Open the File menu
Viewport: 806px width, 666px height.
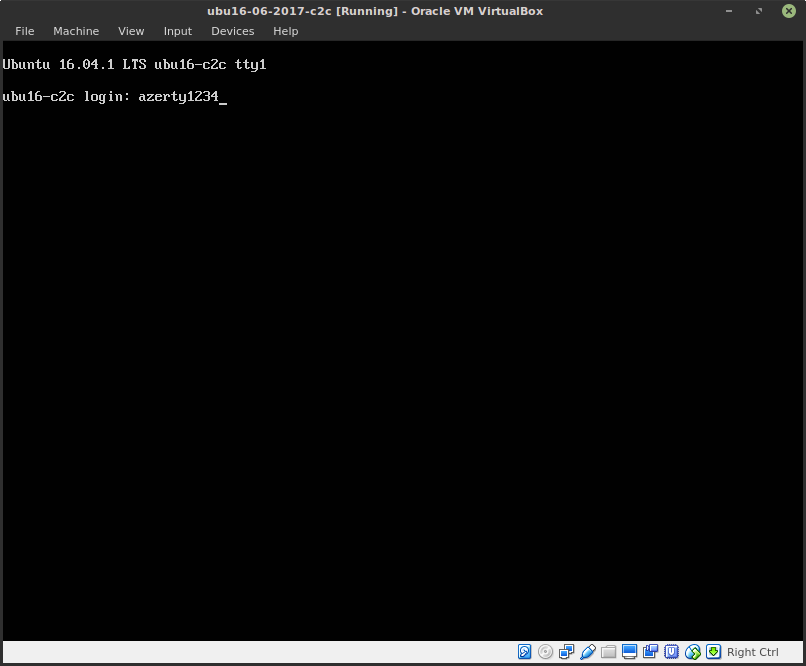click(25, 31)
